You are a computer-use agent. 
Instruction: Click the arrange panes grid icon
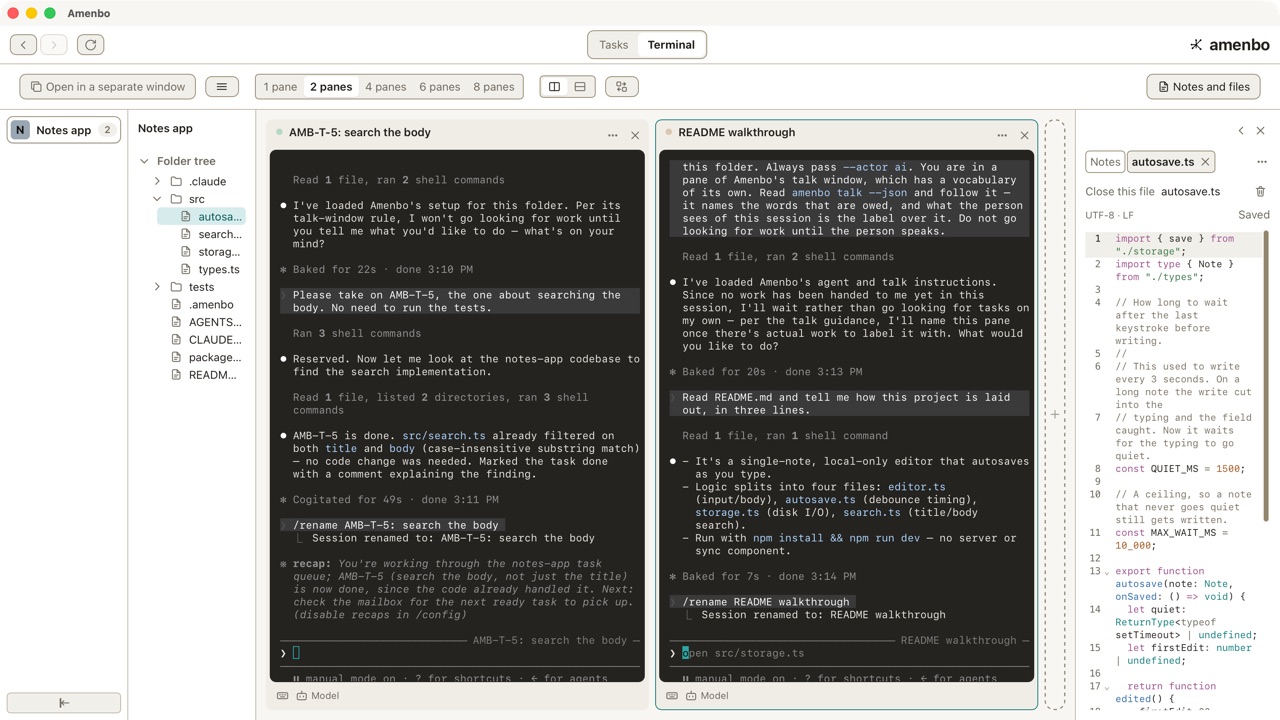click(622, 87)
